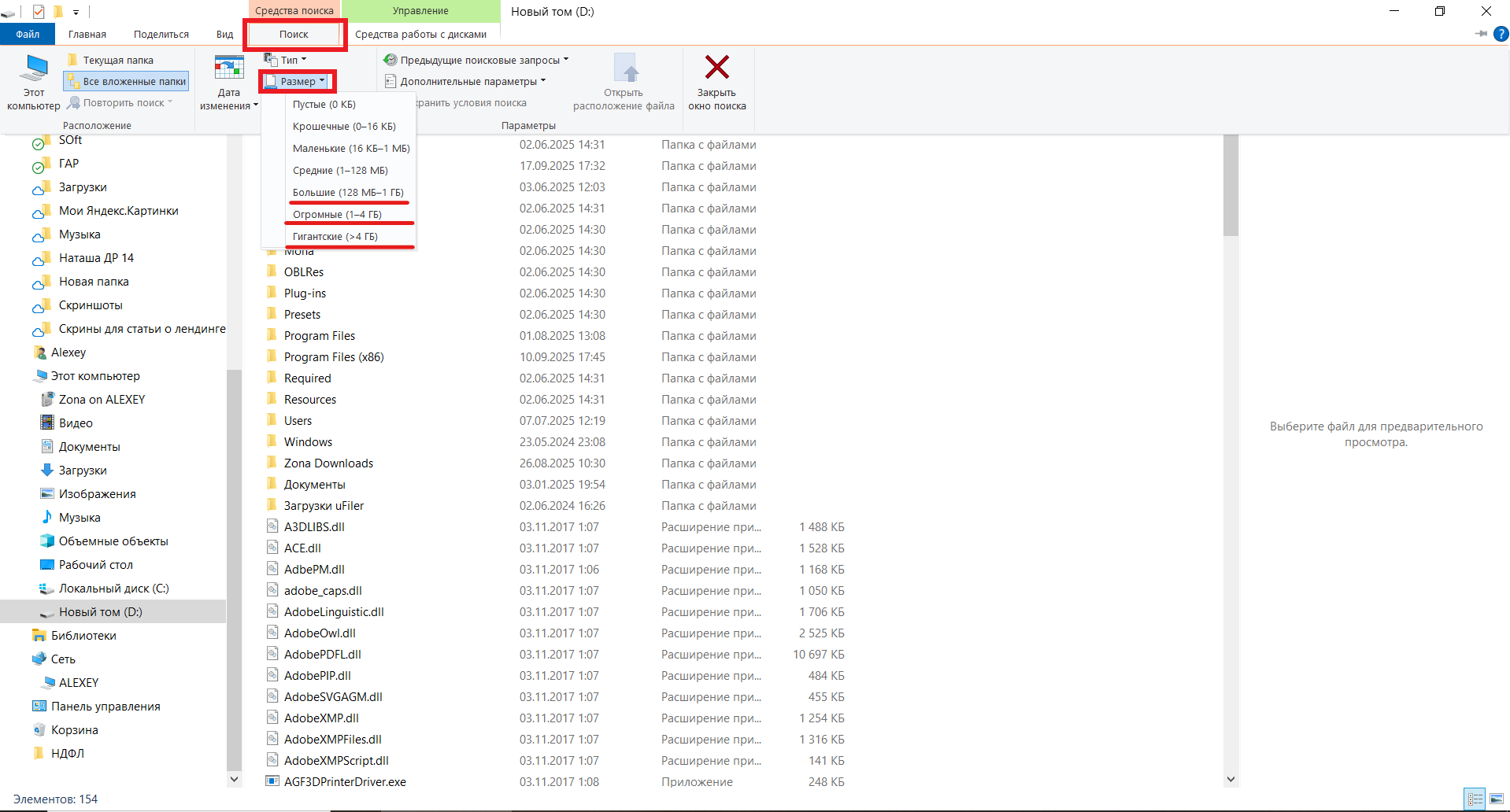Switch to details view icon in status bar

tap(1475, 799)
